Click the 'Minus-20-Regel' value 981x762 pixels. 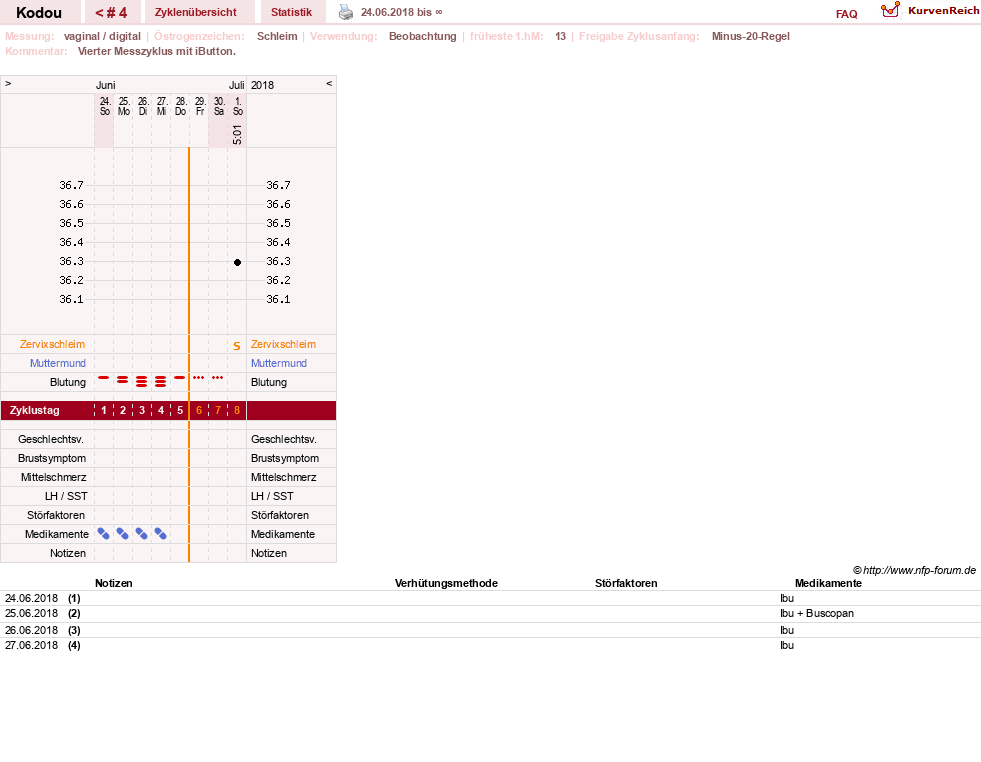click(751, 36)
